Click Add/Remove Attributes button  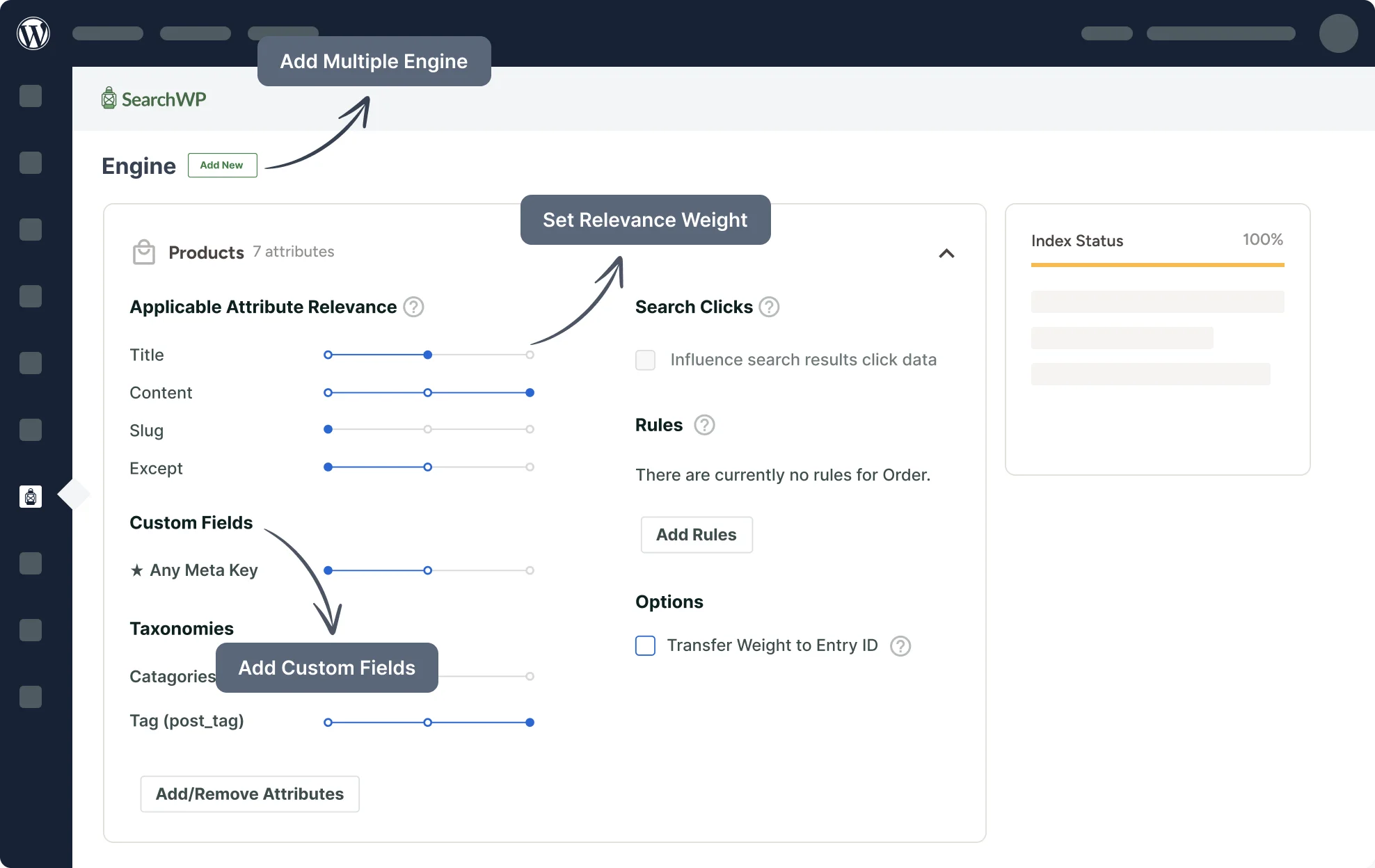click(249, 793)
